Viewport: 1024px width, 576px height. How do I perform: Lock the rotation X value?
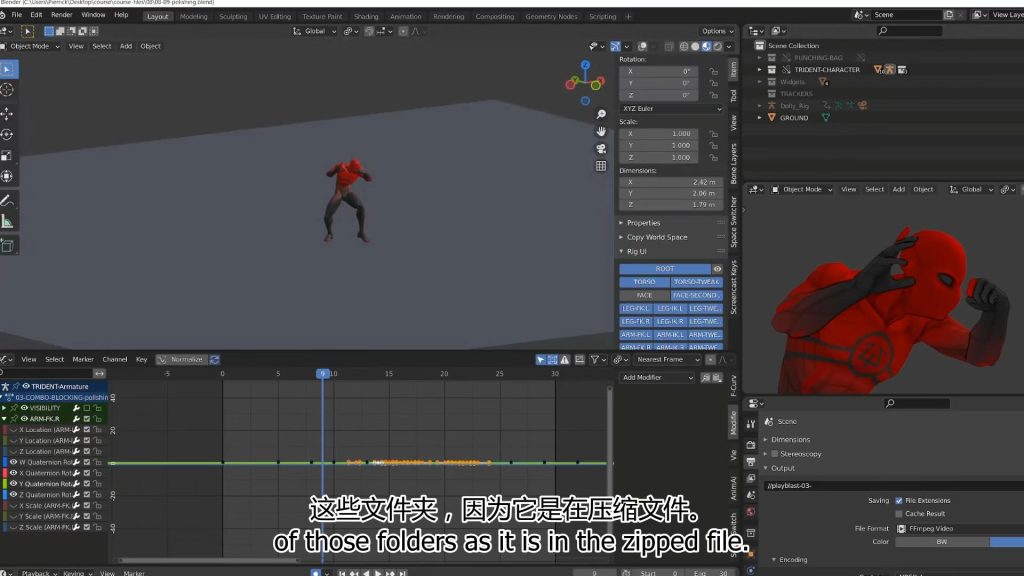(714, 71)
